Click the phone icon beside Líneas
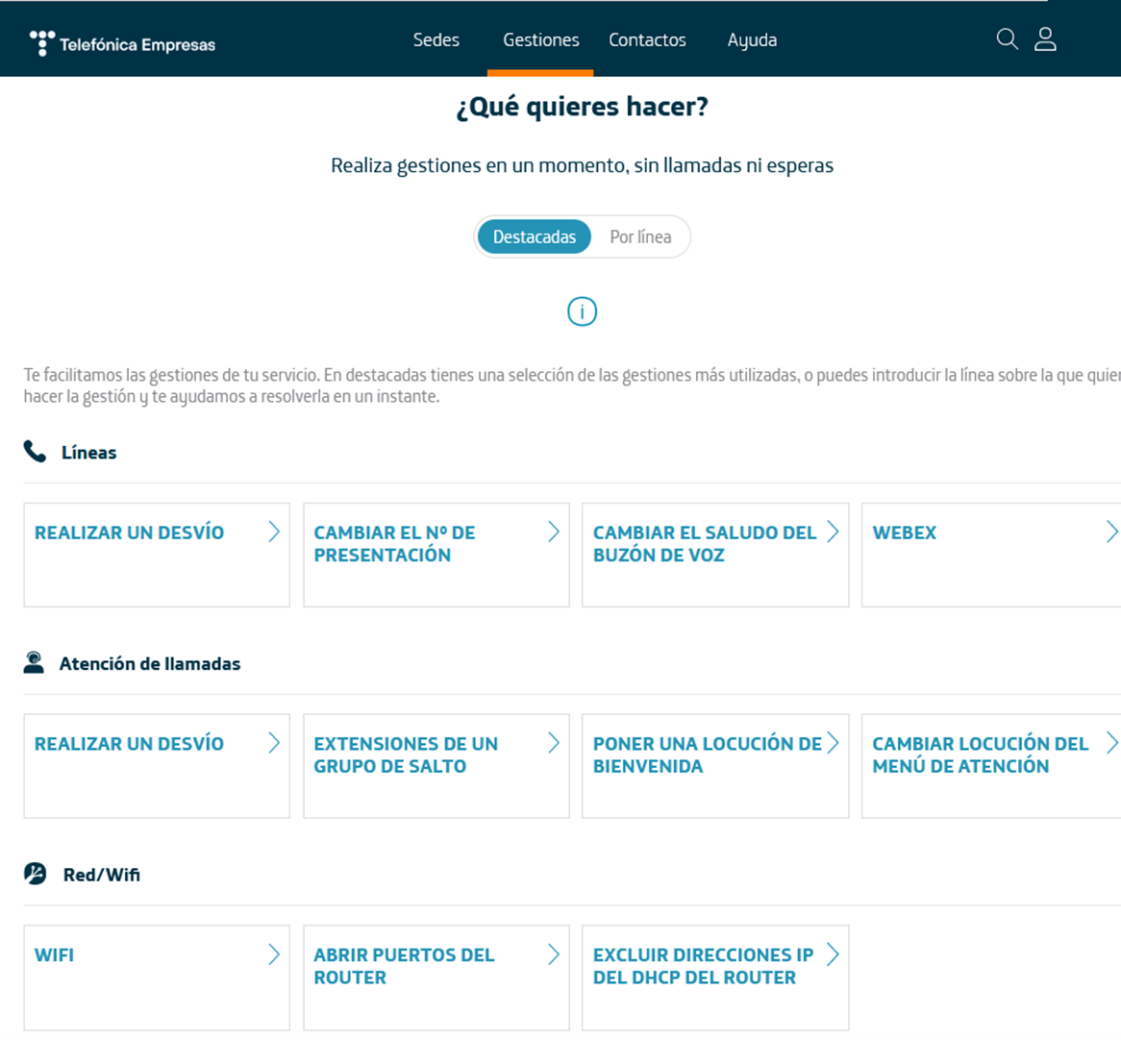Viewport: 1121px width, 1064px height. [35, 452]
